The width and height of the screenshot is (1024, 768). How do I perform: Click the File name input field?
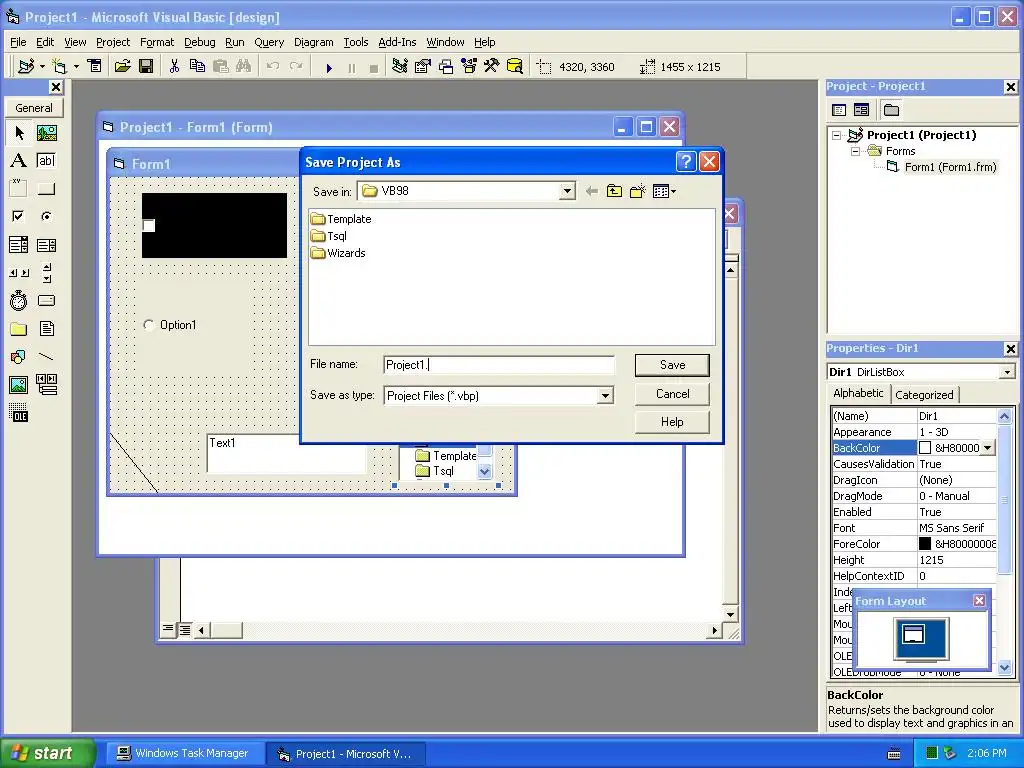[499, 365]
